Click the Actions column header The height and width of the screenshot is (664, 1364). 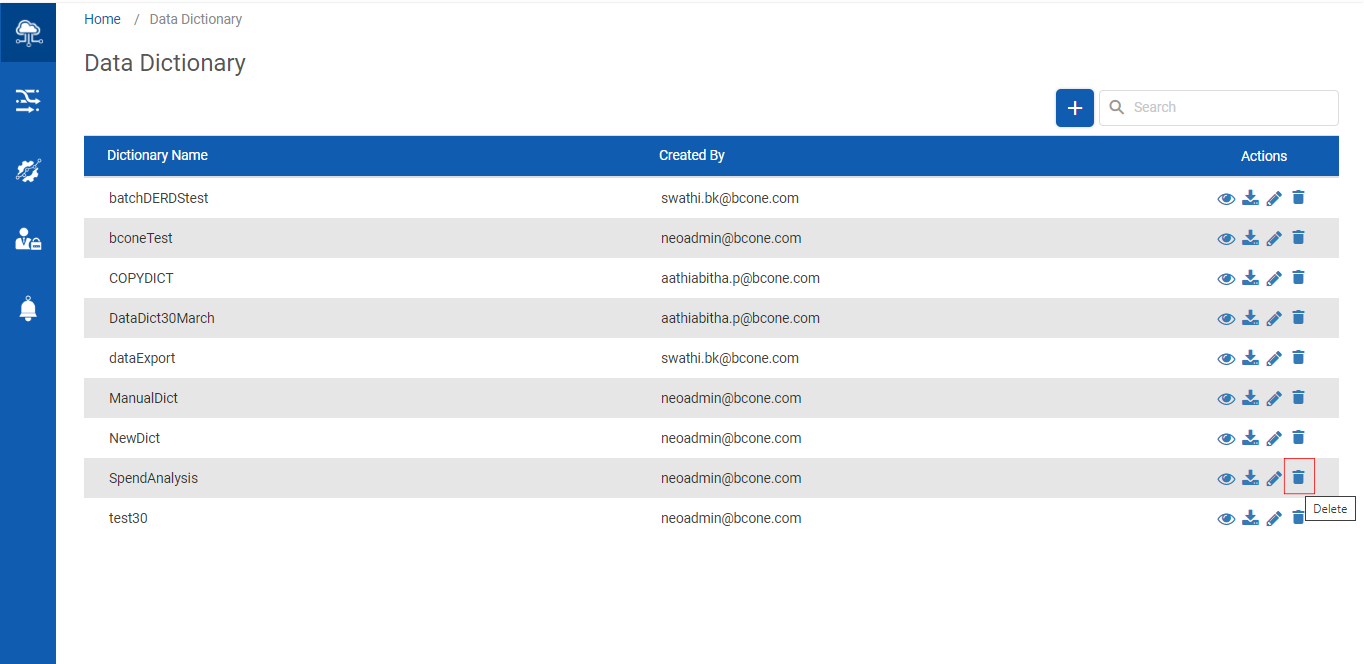[x=1264, y=156]
